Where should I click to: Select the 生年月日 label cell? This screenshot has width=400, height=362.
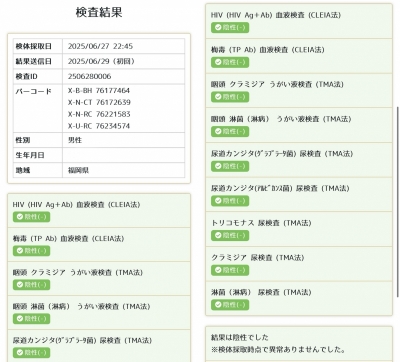point(38,155)
